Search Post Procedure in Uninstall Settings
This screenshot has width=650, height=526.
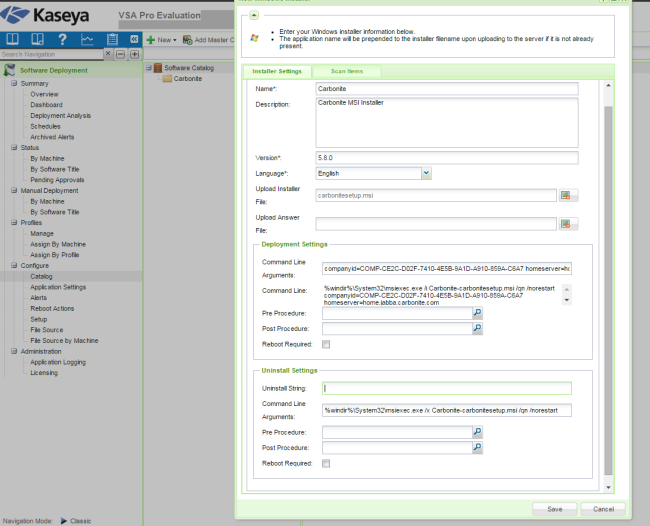pyautogui.click(x=478, y=447)
